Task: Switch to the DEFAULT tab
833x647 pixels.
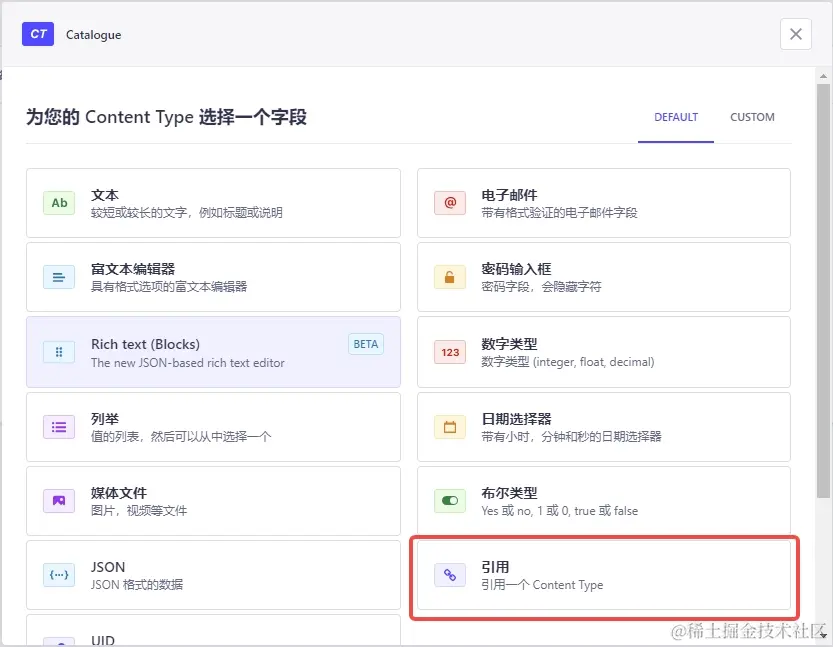Action: 676,117
